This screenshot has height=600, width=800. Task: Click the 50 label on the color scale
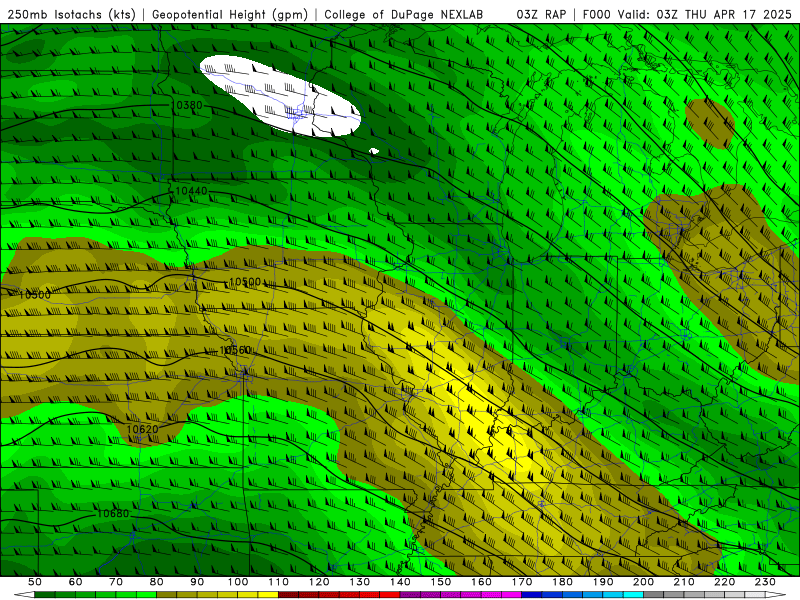pyautogui.click(x=34, y=582)
